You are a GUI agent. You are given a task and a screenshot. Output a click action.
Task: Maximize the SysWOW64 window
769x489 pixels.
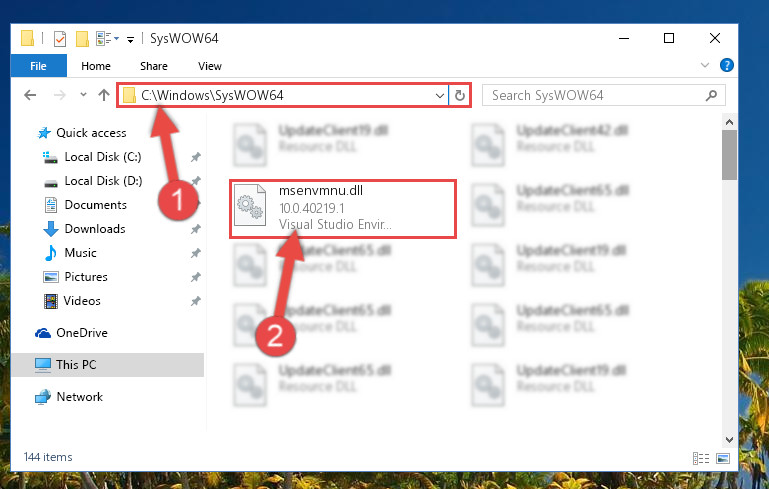tap(669, 38)
